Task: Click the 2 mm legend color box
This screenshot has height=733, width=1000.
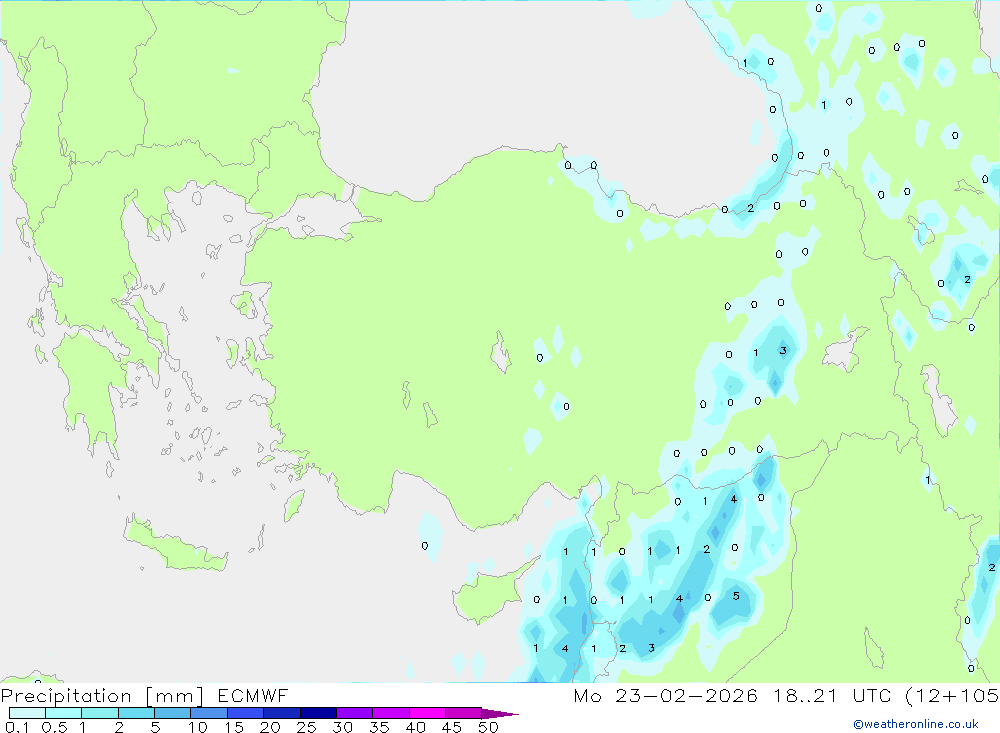Action: pos(136,713)
